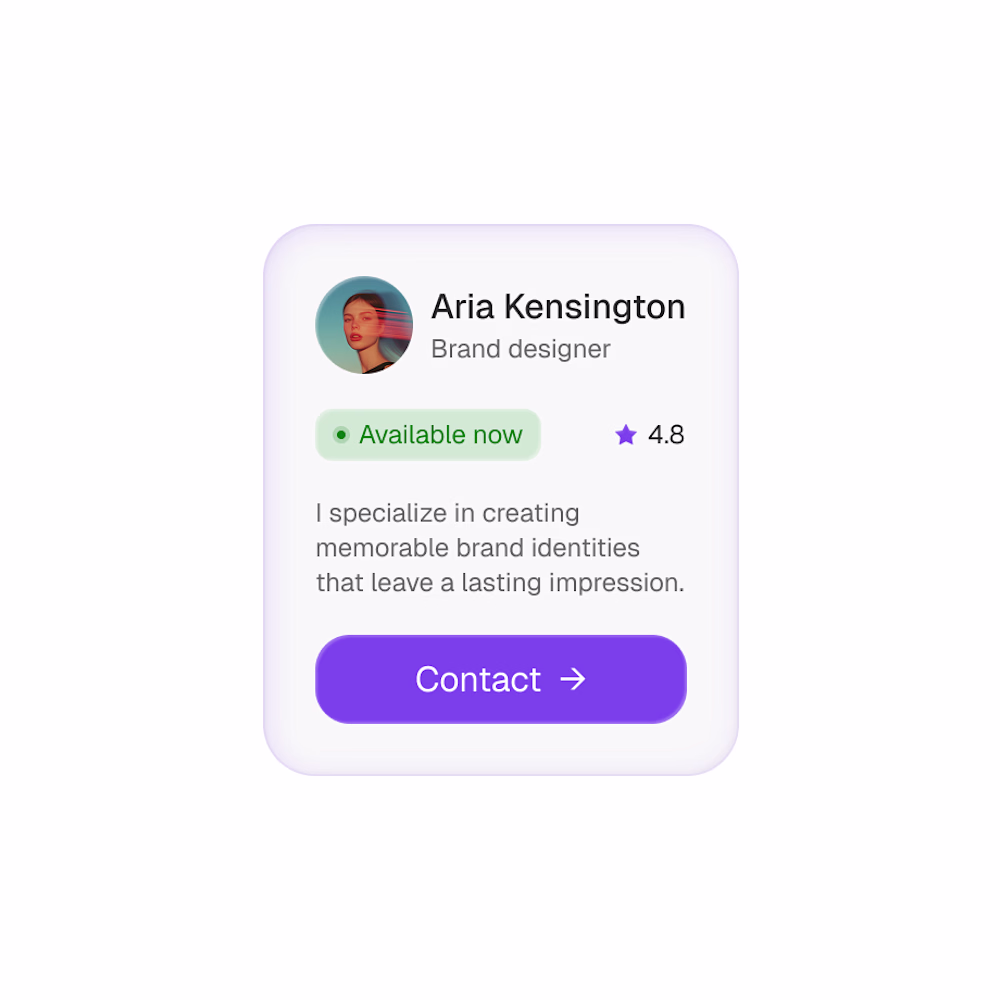Click the first name Aria
This screenshot has height=1000, width=1000.
coord(463,307)
